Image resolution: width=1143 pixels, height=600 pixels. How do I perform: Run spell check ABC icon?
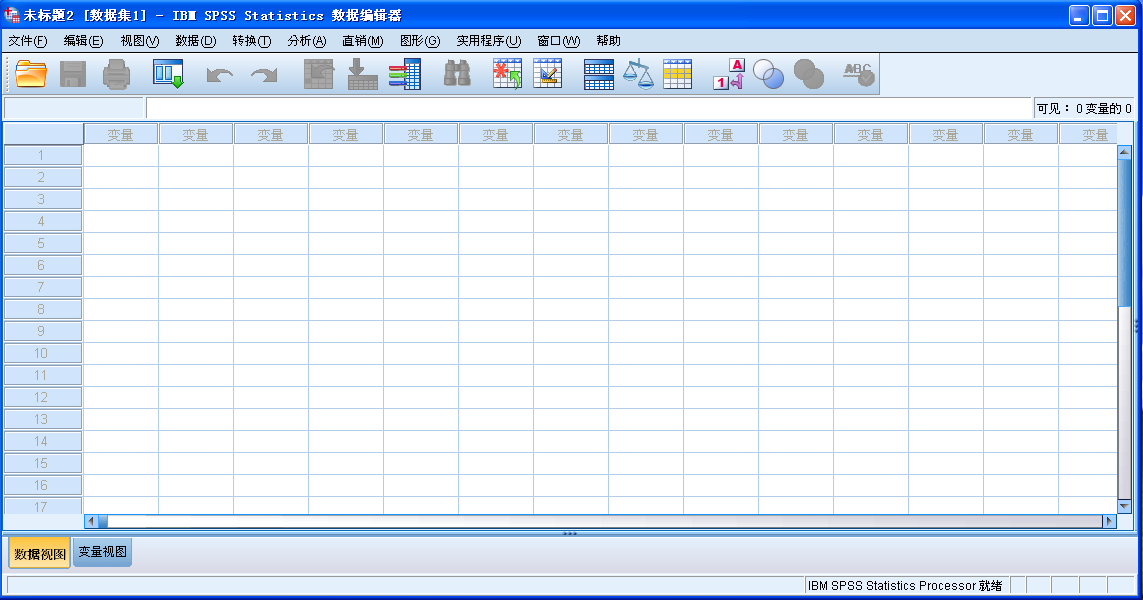point(859,74)
